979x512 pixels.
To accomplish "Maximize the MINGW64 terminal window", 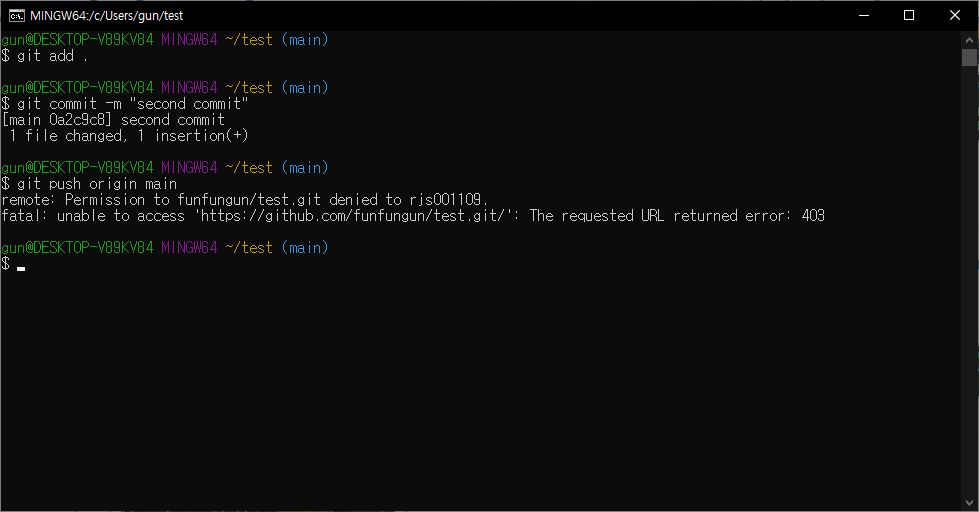I will [909, 16].
